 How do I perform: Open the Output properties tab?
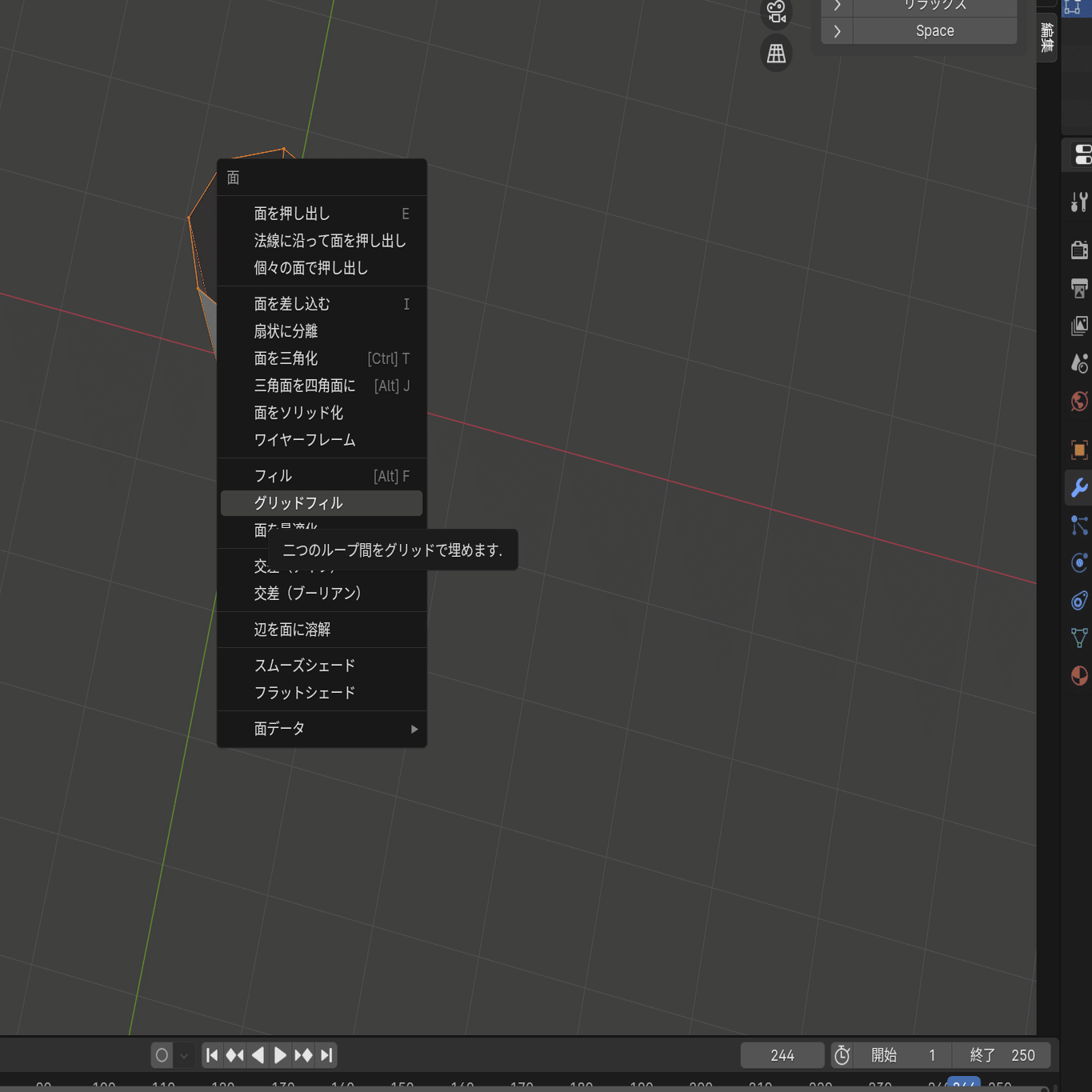coord(1079,288)
